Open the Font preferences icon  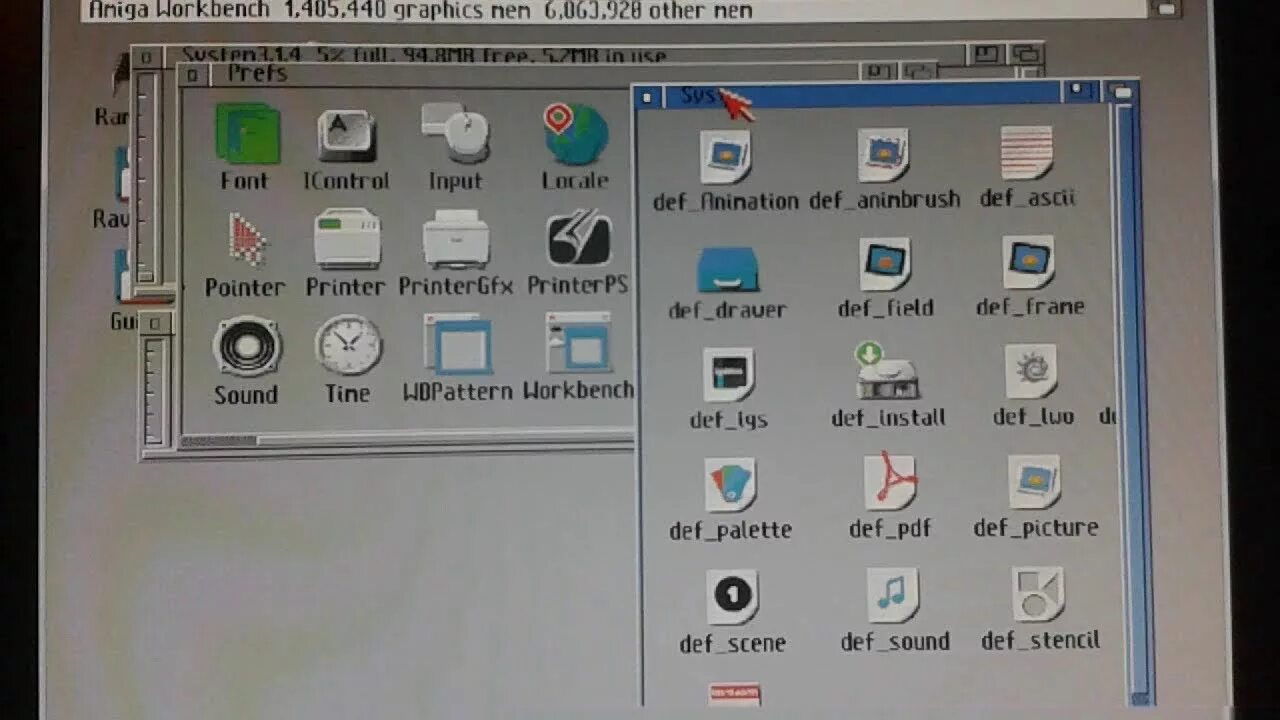(x=246, y=134)
